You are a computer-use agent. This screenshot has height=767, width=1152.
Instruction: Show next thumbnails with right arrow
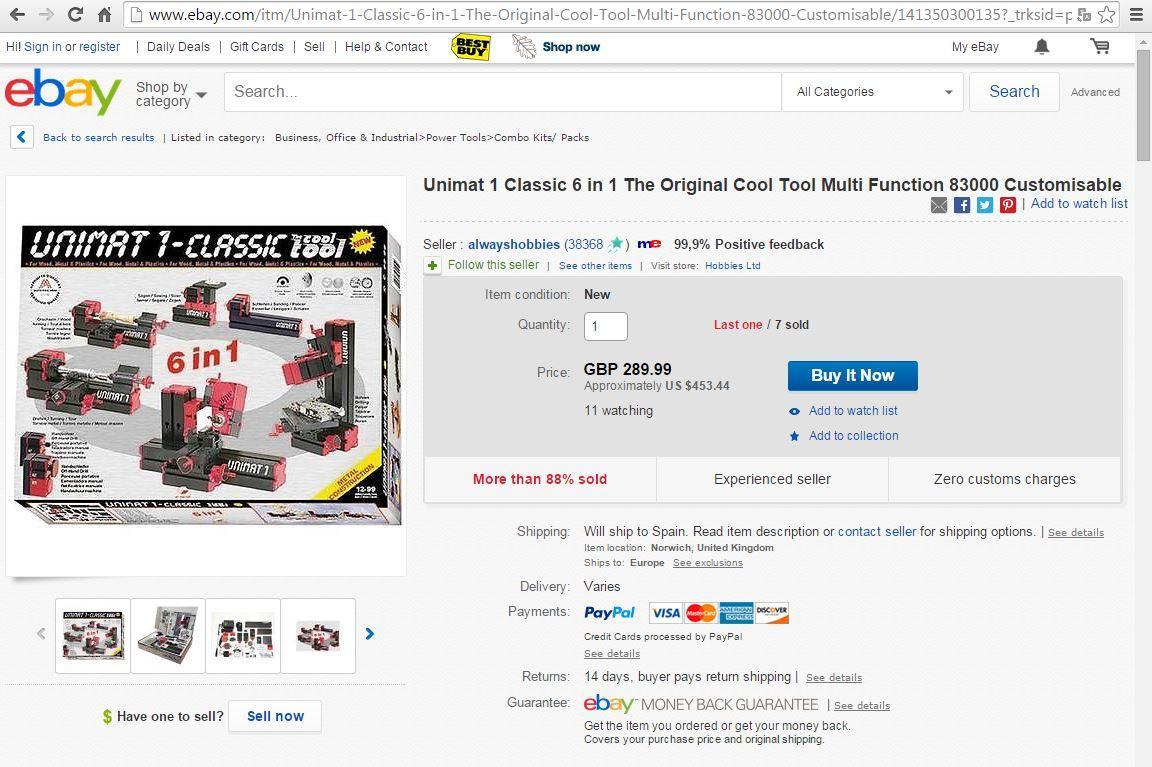click(x=370, y=633)
